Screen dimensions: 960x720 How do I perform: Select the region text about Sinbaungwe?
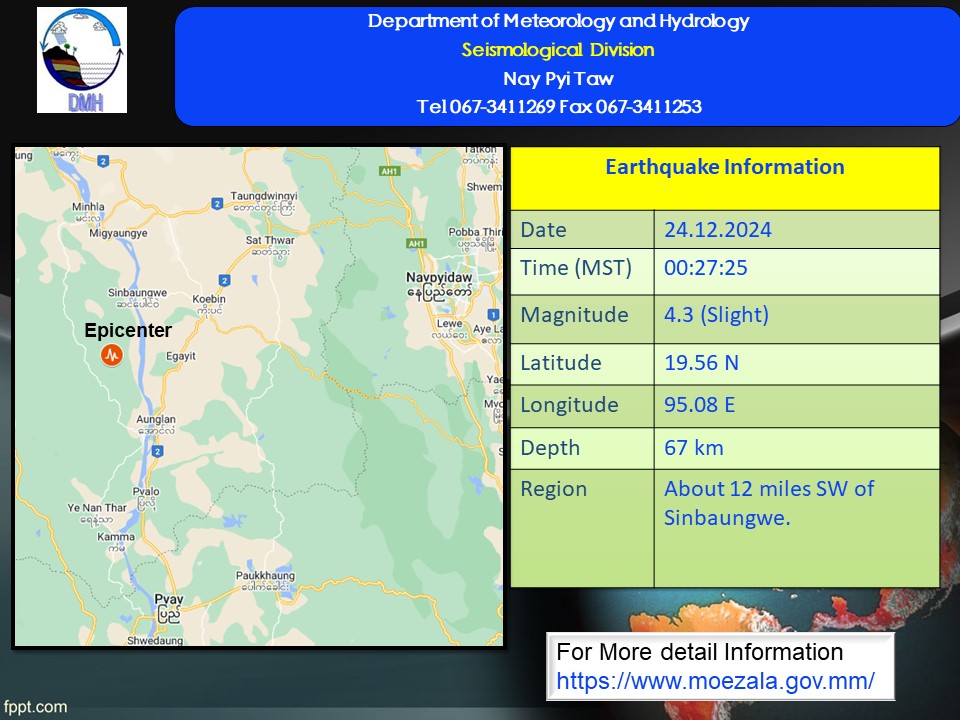pyautogui.click(x=768, y=503)
